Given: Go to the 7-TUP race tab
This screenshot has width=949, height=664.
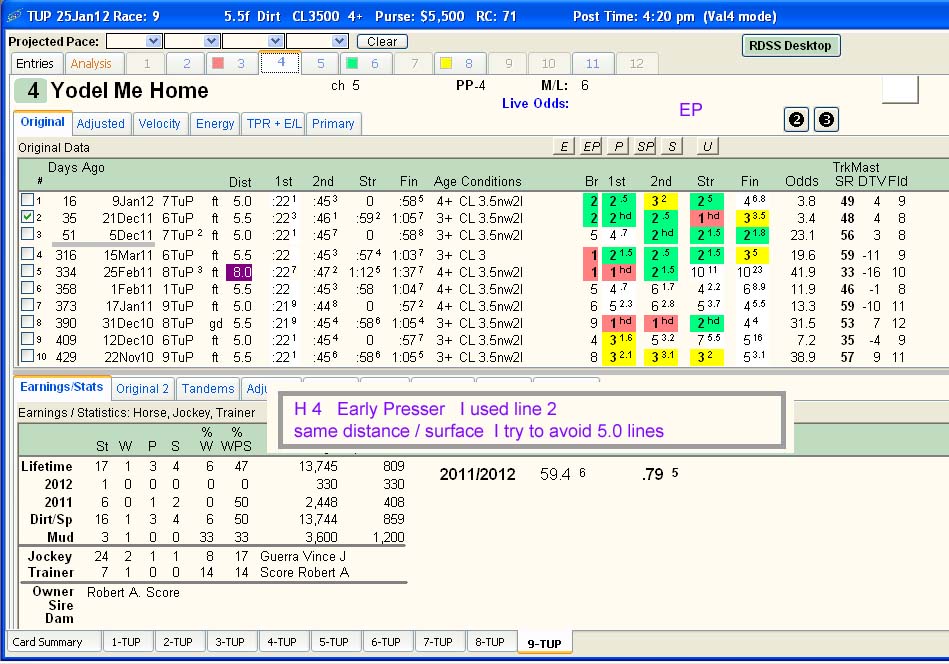Looking at the screenshot, I should point(438,642).
